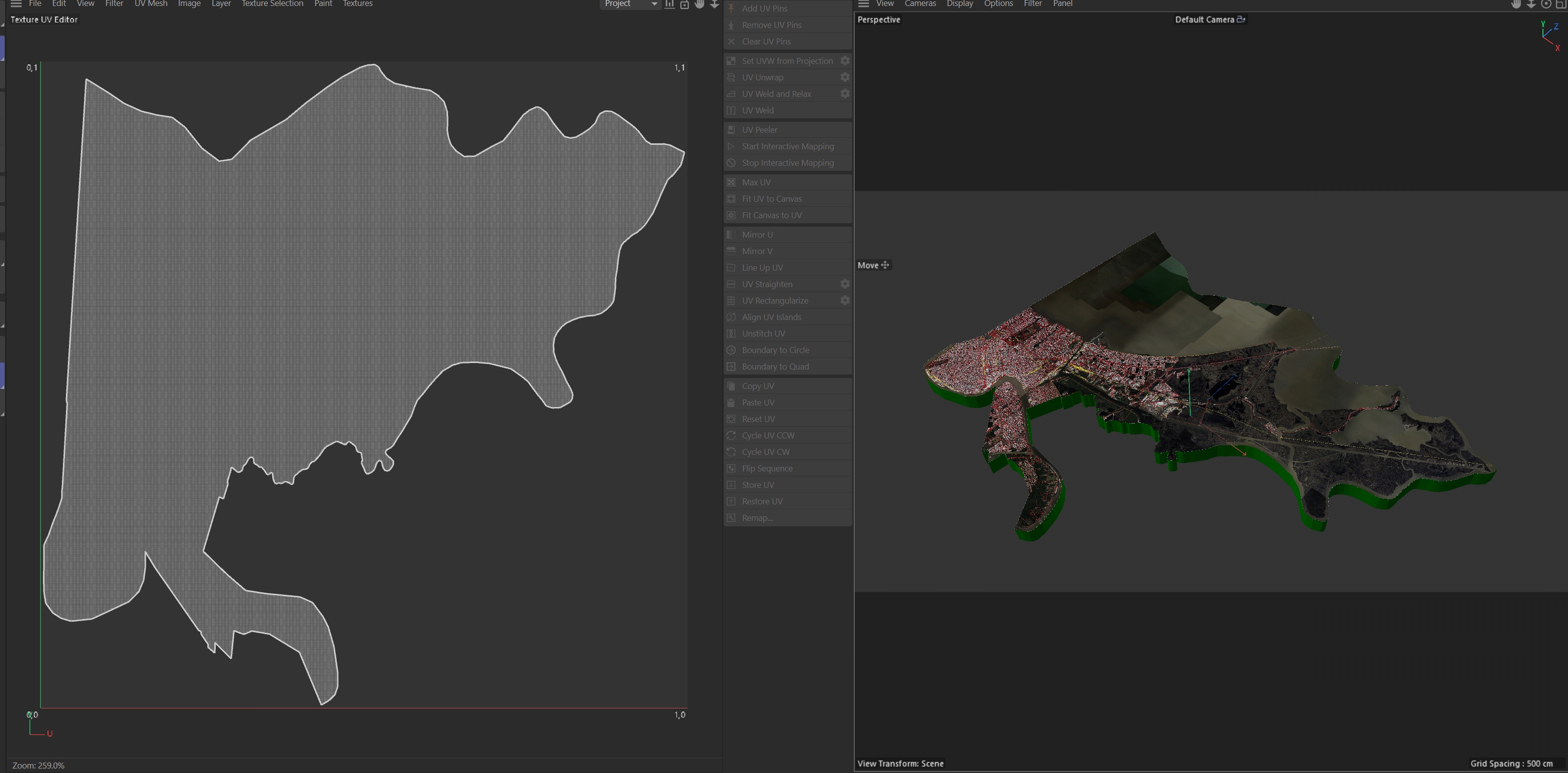Click UV editor lock icon

[x=684, y=4]
